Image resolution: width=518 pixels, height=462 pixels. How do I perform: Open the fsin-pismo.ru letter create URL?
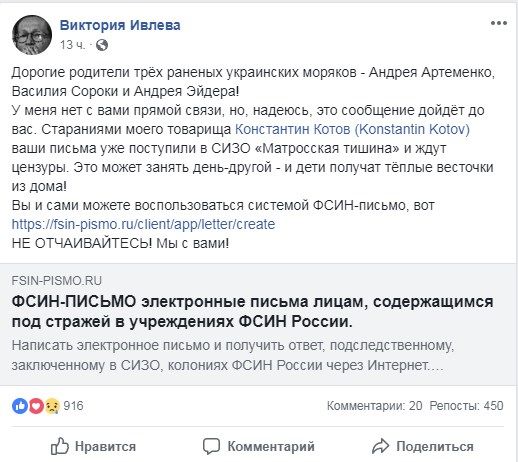point(143,224)
